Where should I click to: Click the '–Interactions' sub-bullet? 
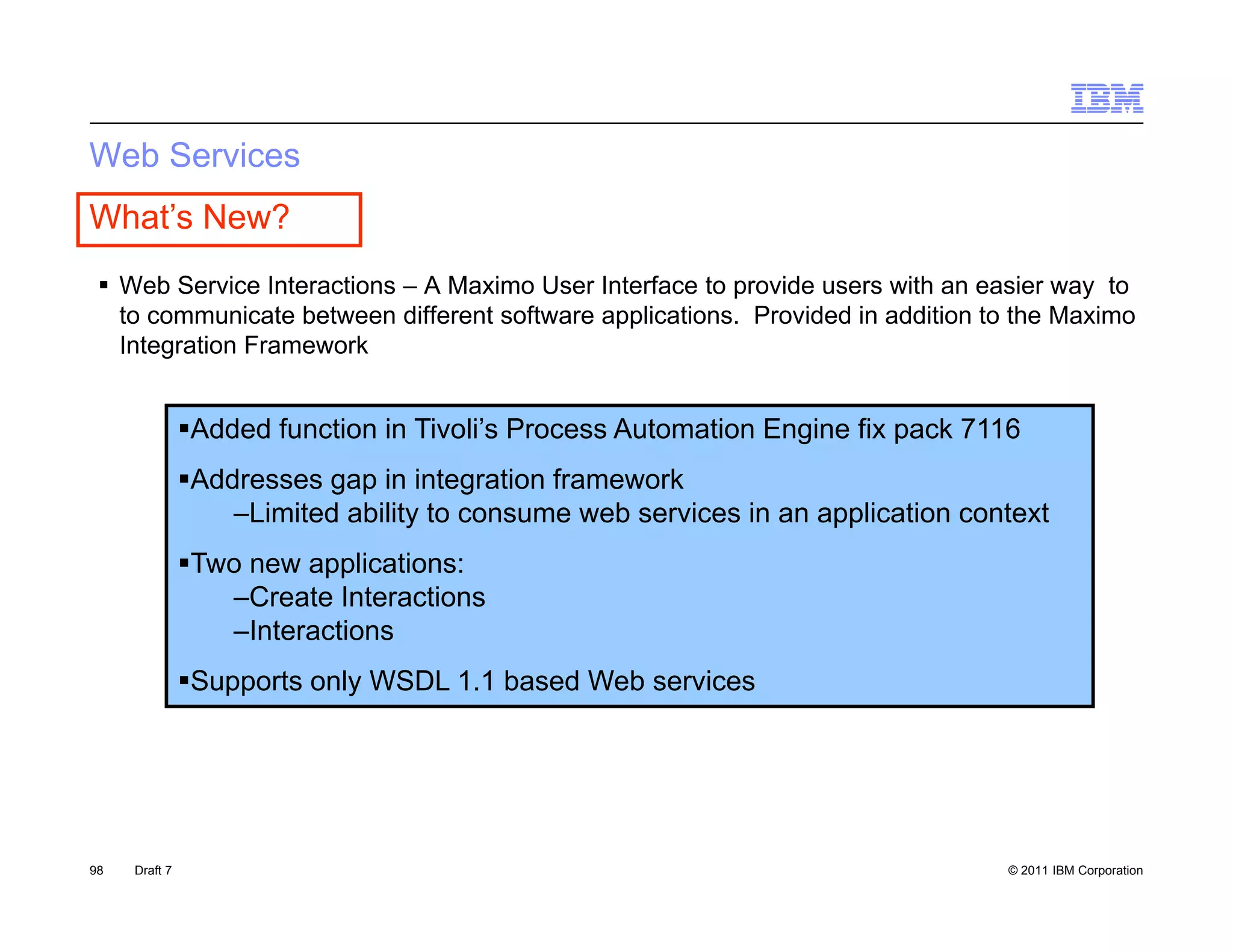point(314,631)
